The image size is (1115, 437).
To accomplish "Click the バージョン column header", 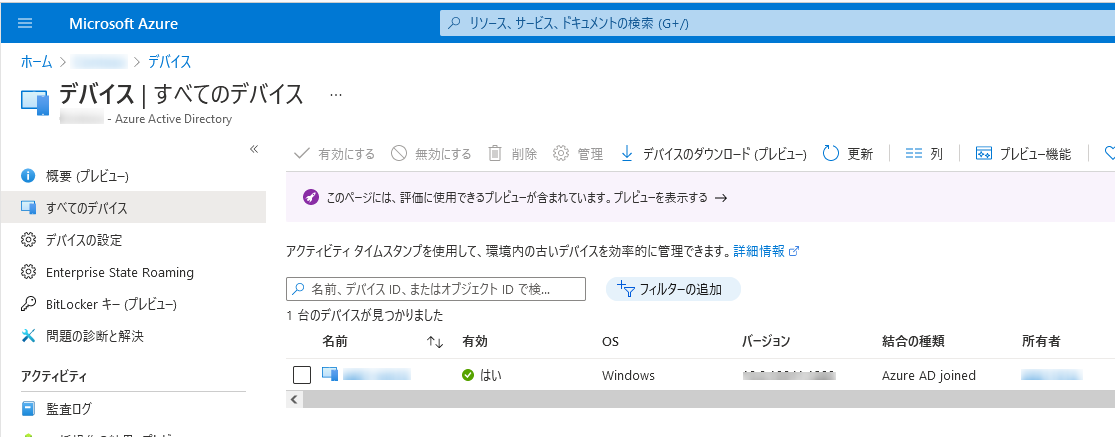I will point(766,341).
